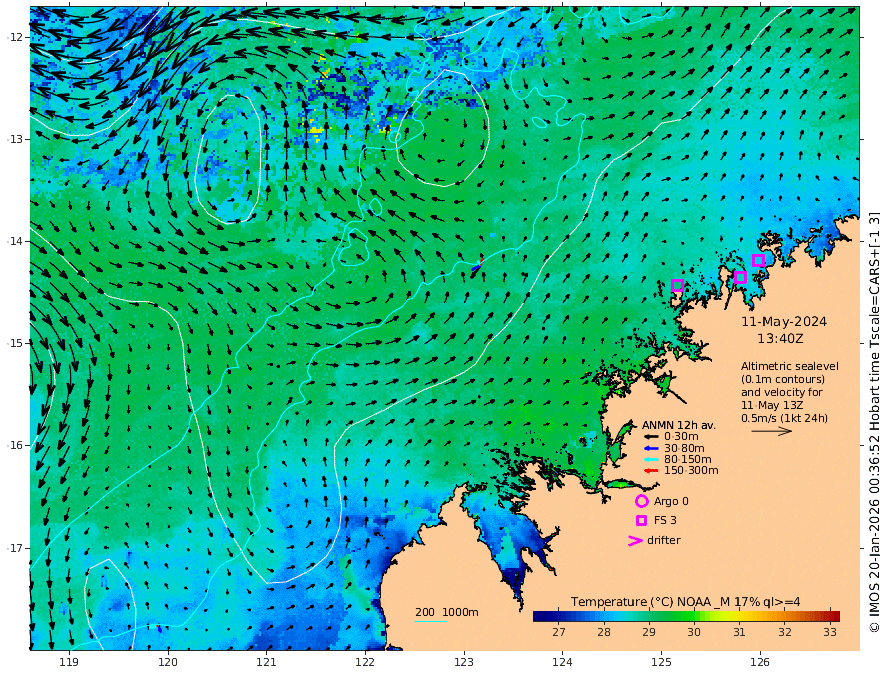Click longitude axis label 125
Viewport: 880px width, 680px height.
click(661, 663)
